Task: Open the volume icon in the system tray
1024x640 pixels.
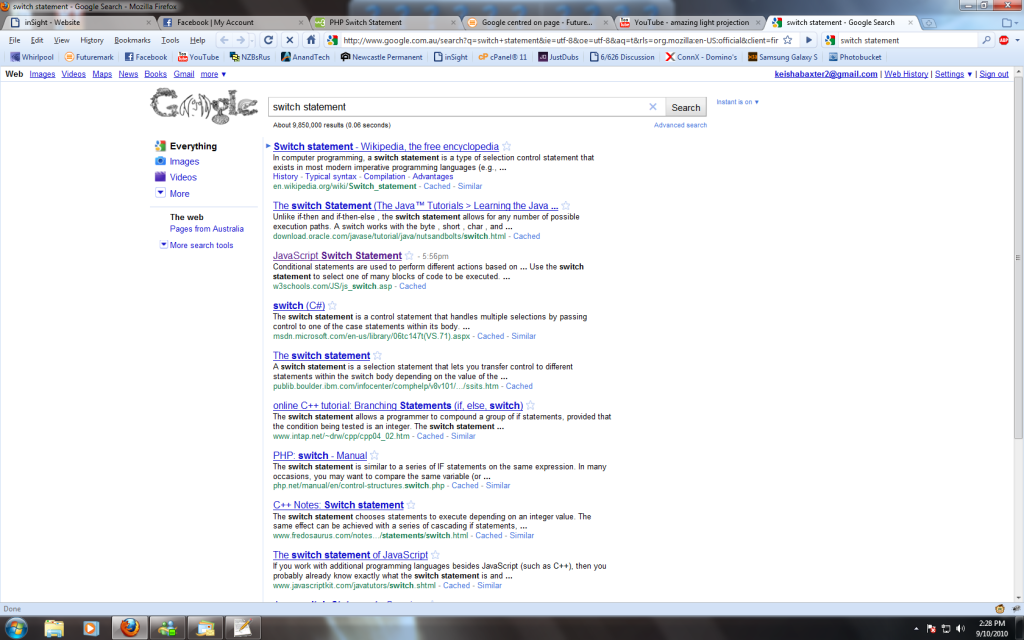Action: click(960, 628)
